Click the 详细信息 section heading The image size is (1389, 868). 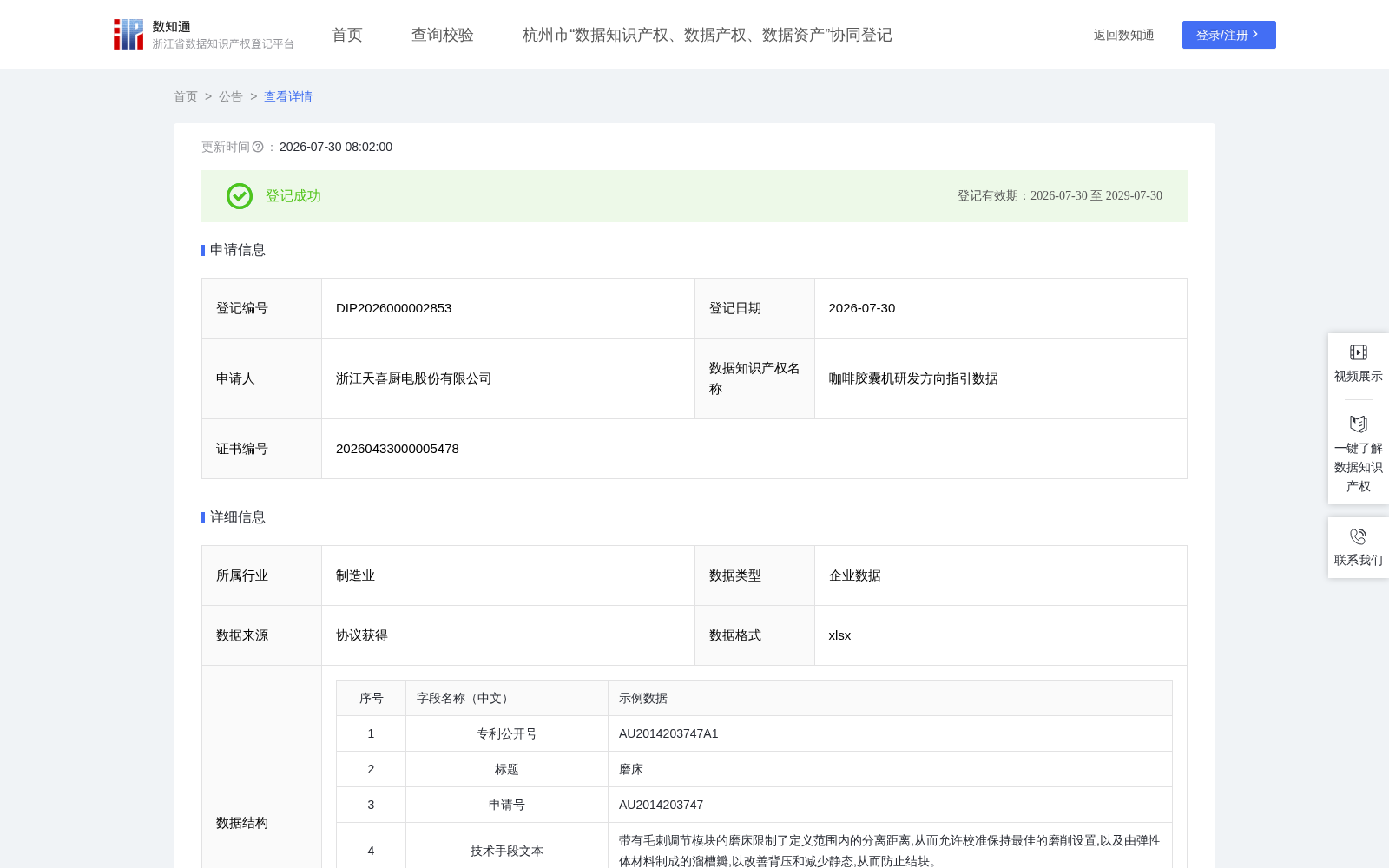(238, 517)
